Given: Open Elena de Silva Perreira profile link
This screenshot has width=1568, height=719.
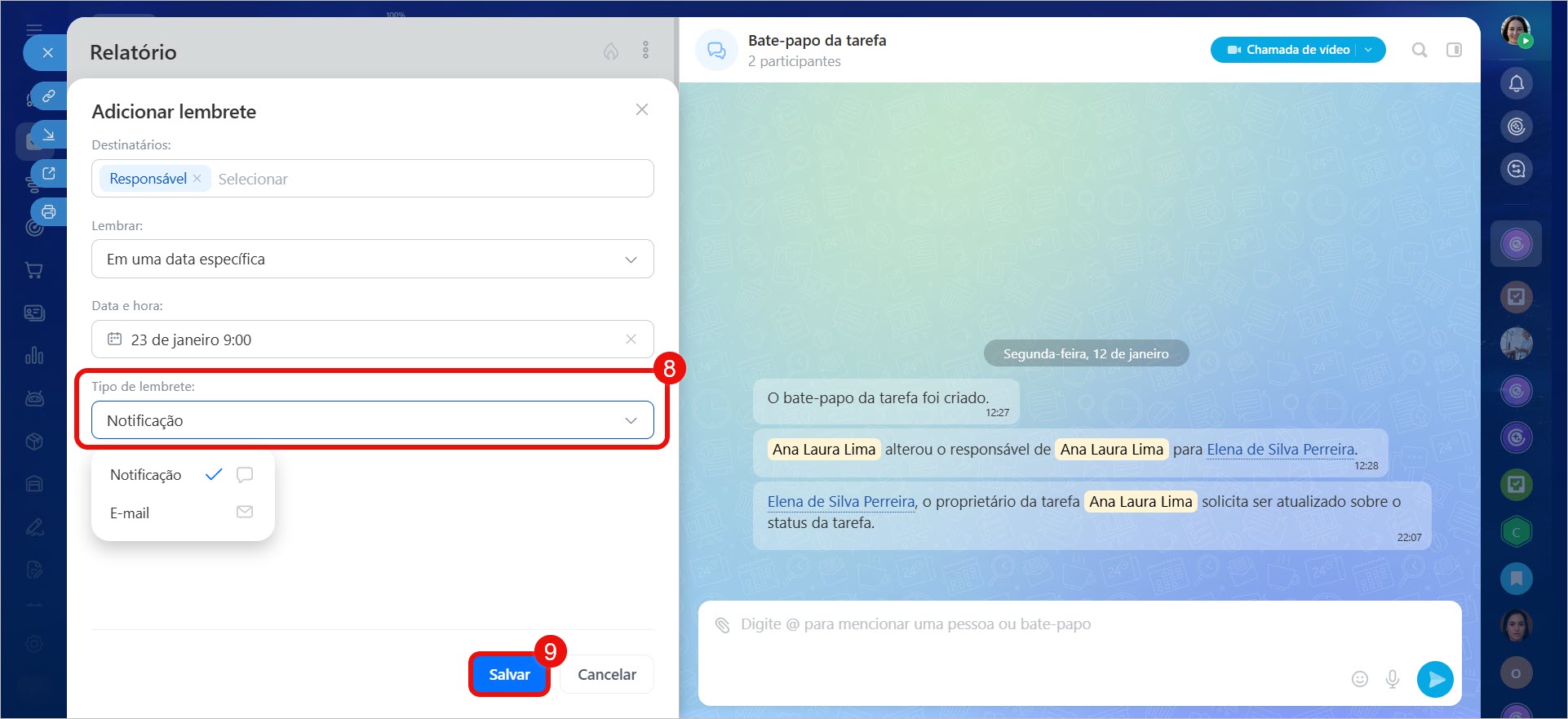Looking at the screenshot, I should point(1280,450).
